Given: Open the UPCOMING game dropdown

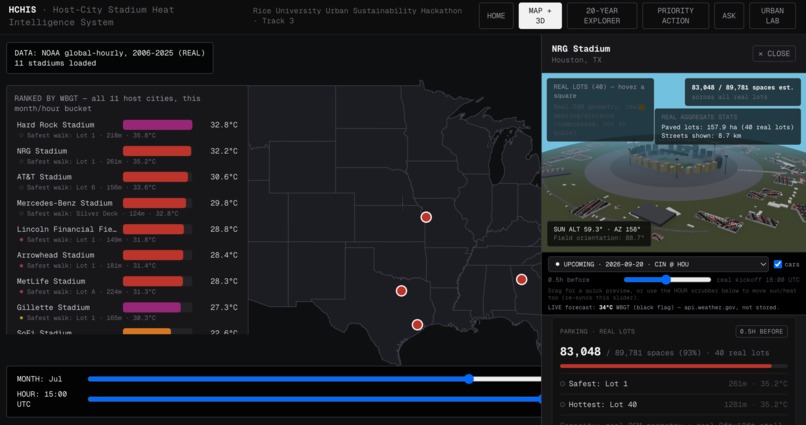Looking at the screenshot, I should tap(658, 264).
